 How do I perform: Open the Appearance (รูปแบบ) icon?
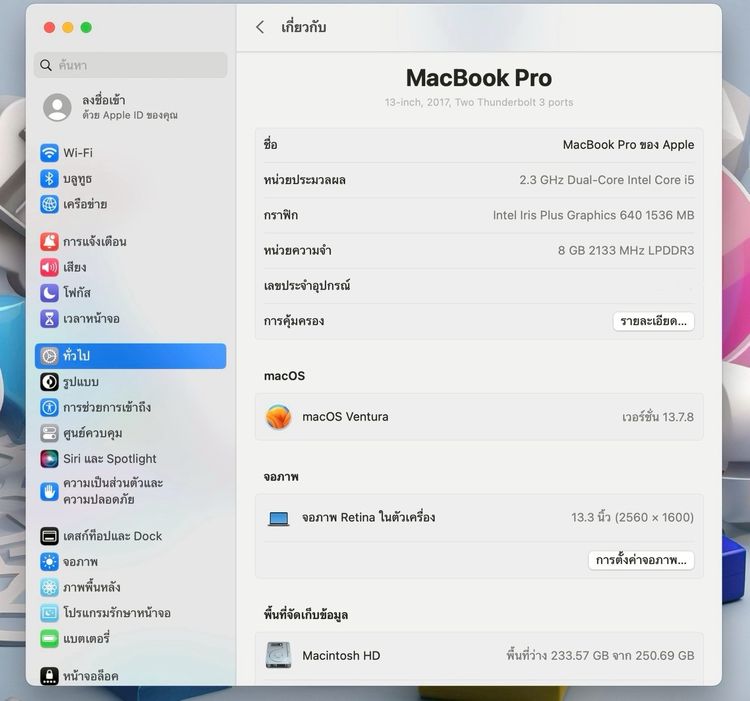click(x=49, y=382)
